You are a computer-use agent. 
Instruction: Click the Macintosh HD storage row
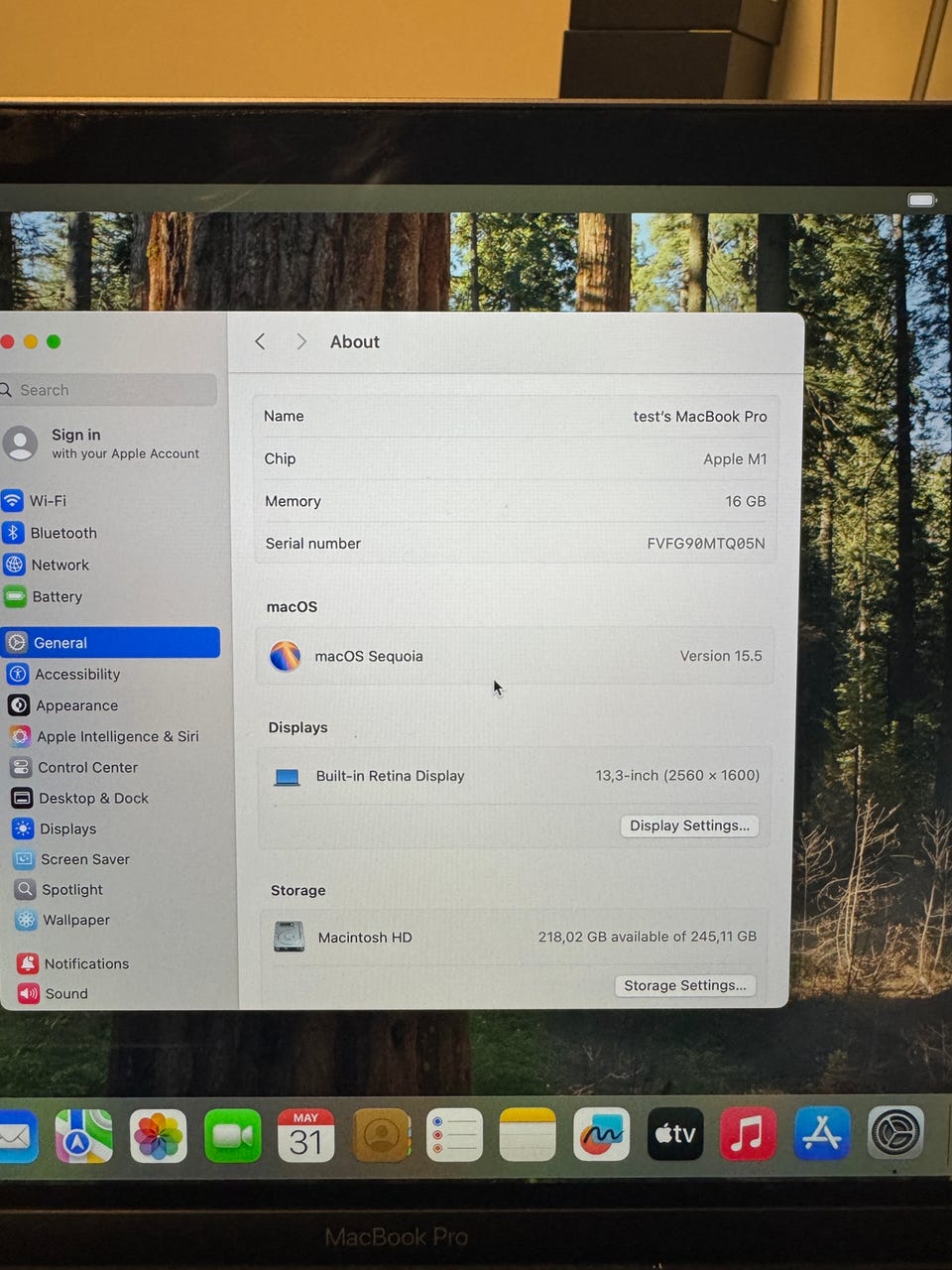(516, 937)
